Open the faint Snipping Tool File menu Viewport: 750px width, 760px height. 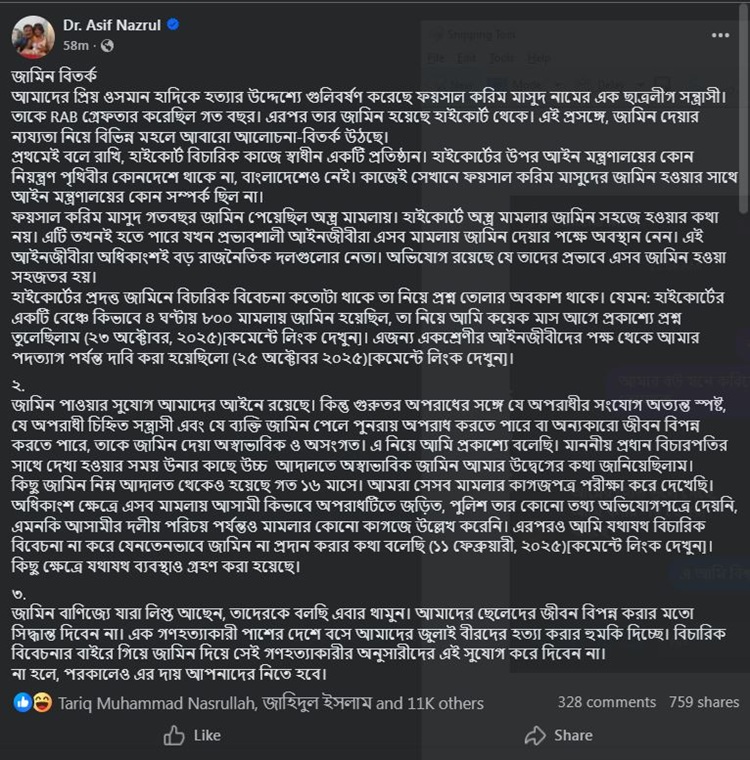[x=434, y=58]
